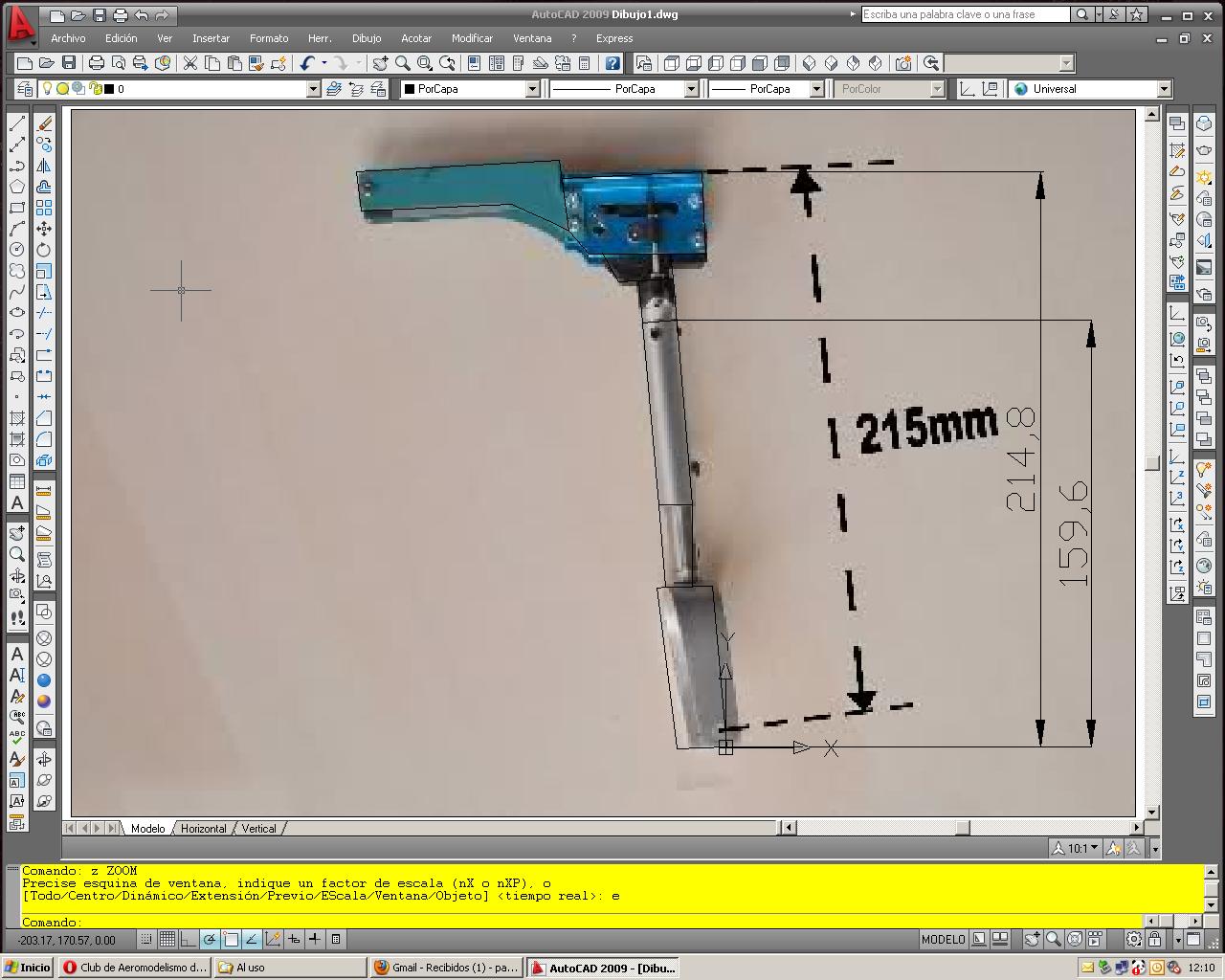
Task: Click the Save icon in standard toolbar
Action: [x=69, y=63]
